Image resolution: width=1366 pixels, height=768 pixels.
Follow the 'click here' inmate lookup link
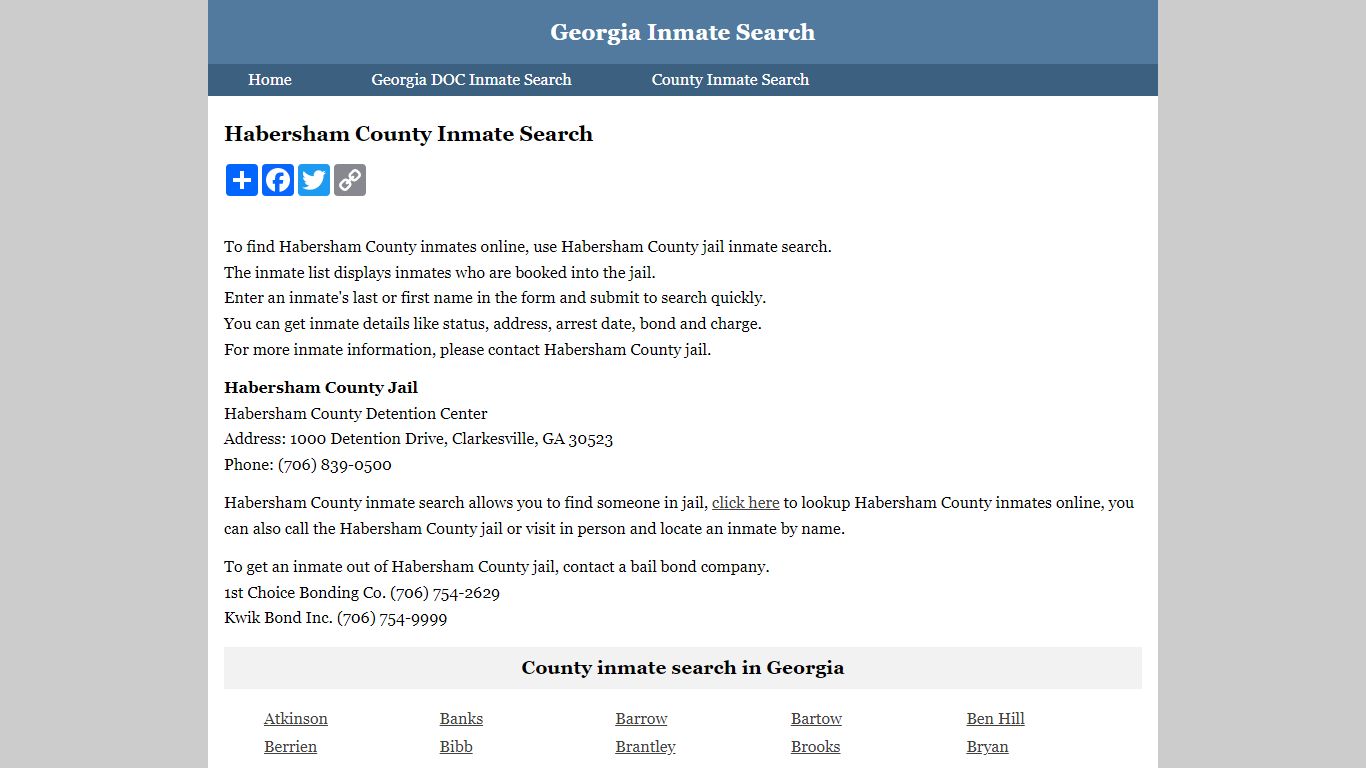tap(745, 503)
